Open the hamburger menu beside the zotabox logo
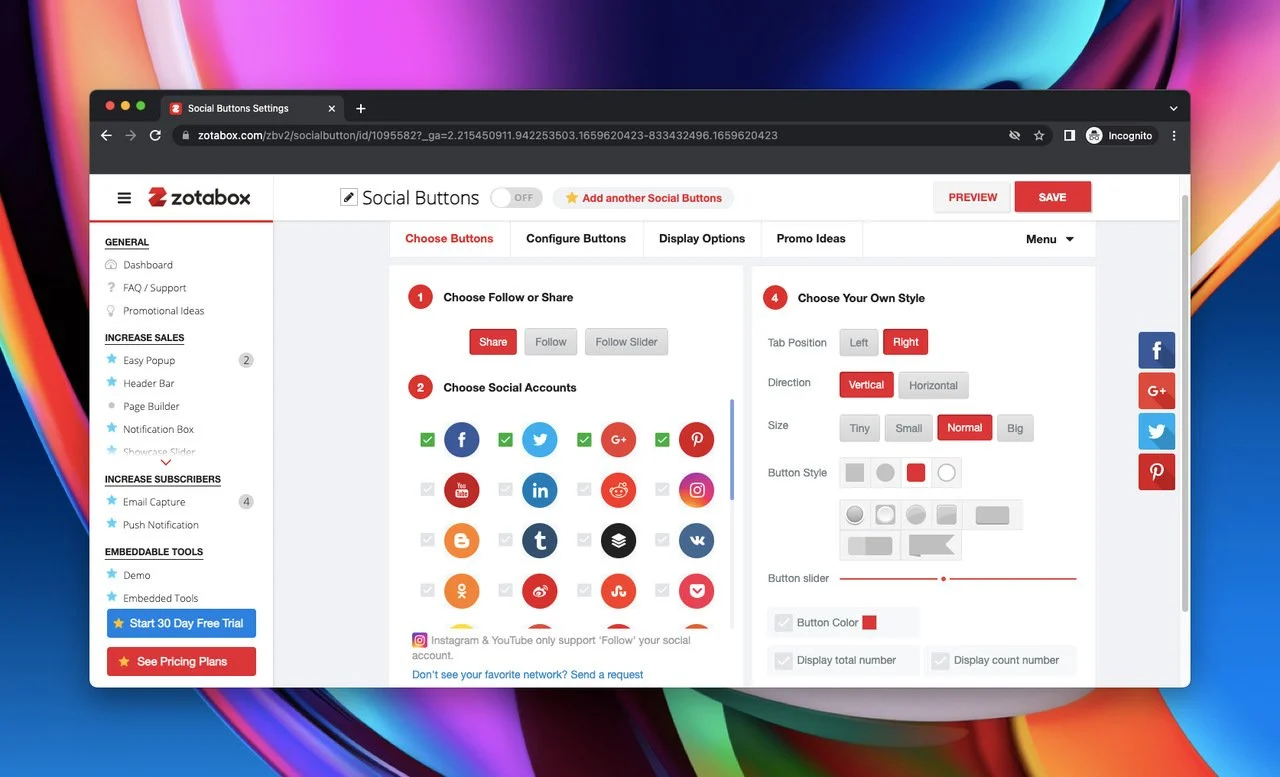Screen dimensions: 1280x777 pyautogui.click(x=124, y=198)
